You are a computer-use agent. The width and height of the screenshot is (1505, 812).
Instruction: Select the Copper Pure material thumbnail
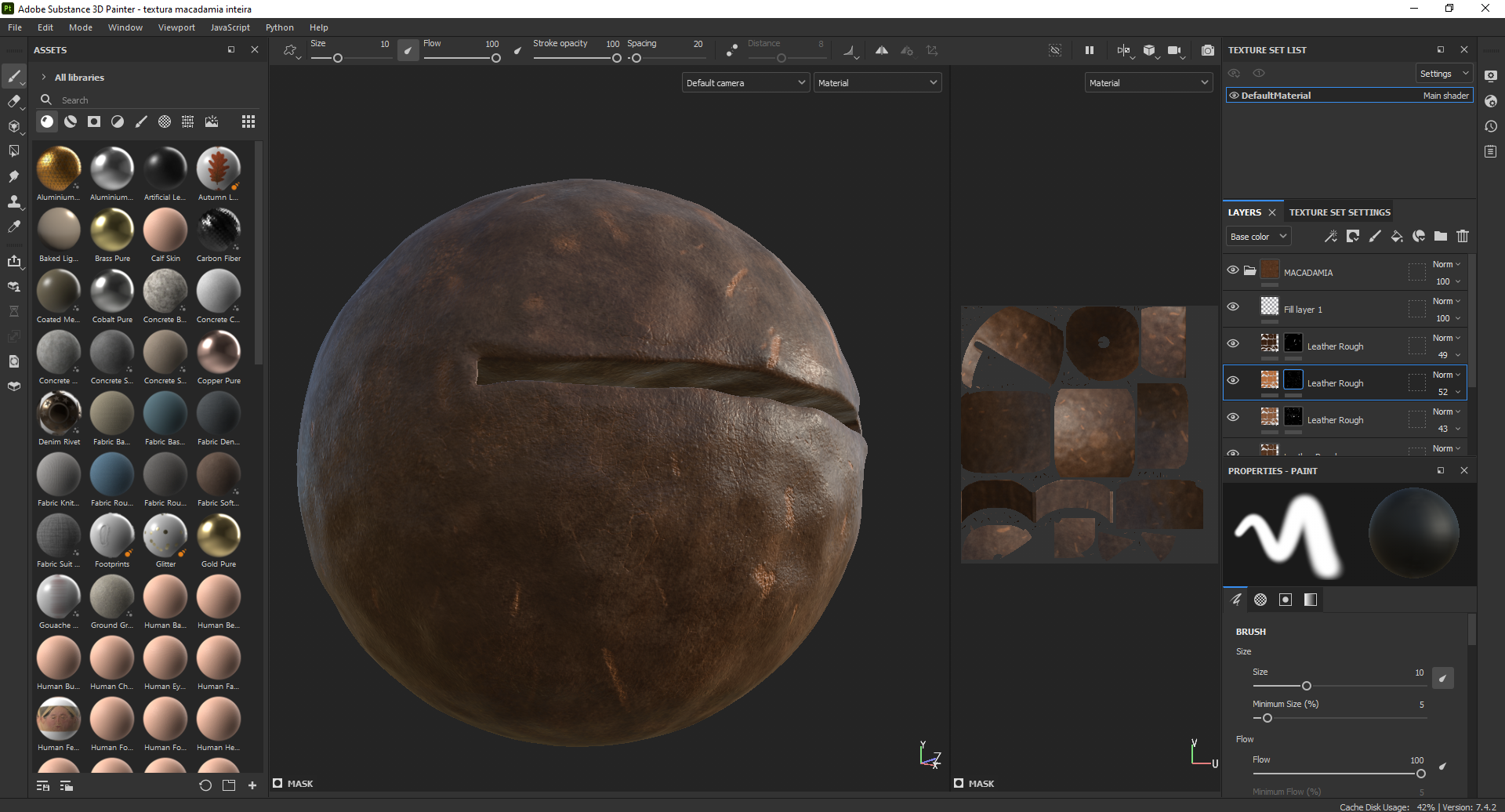(x=219, y=353)
